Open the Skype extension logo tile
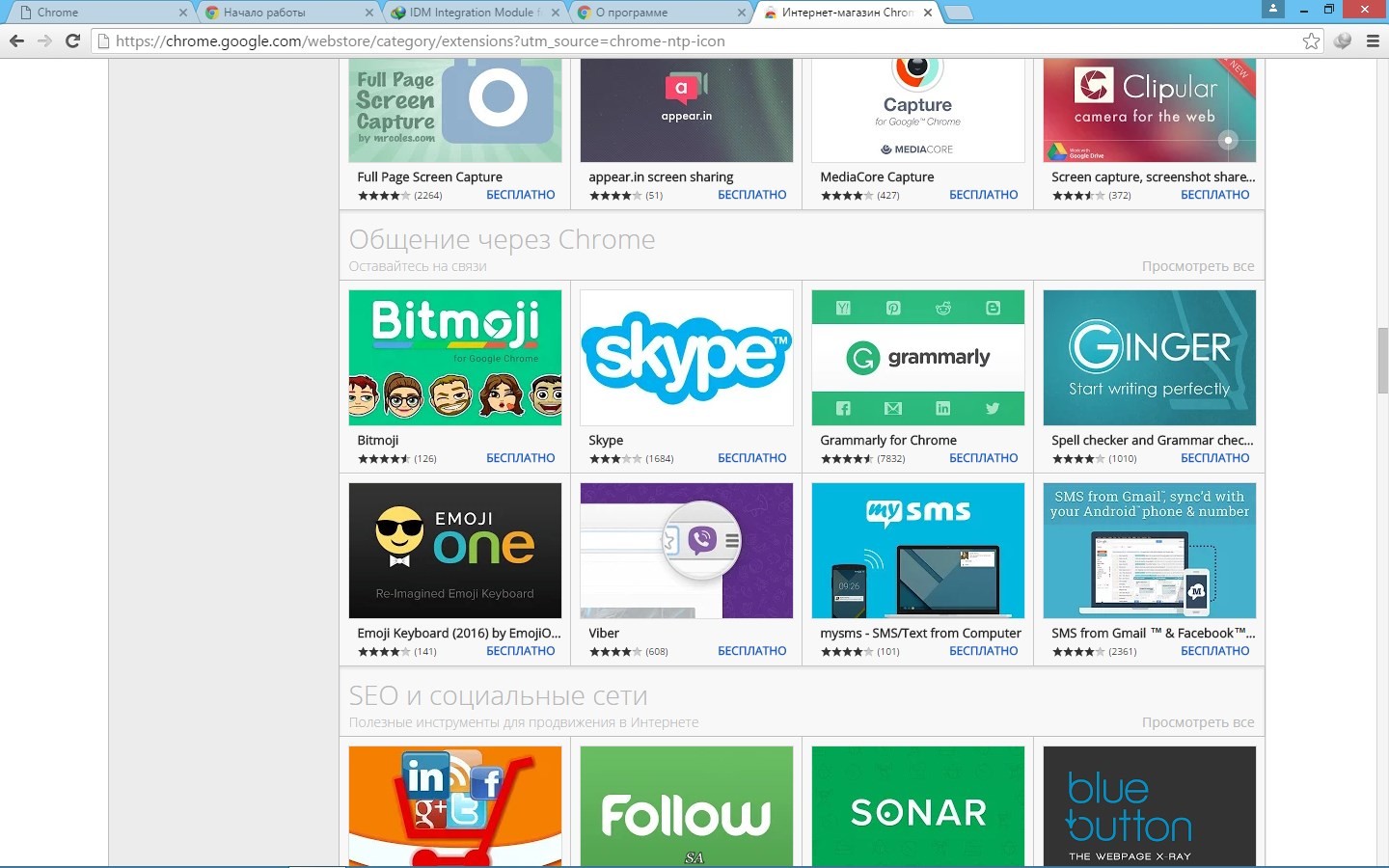This screenshot has height=868, width=1389. (686, 358)
